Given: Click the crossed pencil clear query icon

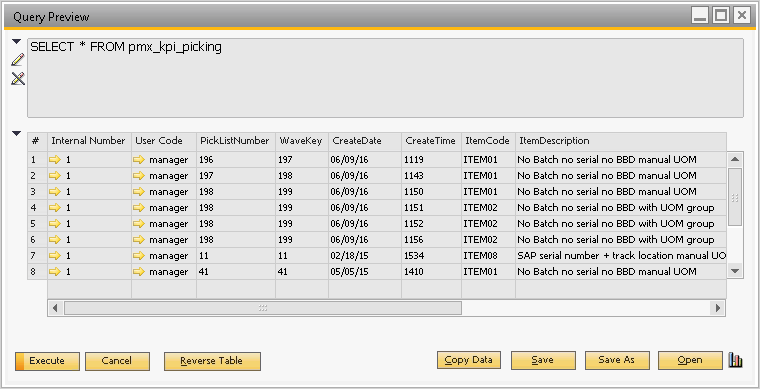Looking at the screenshot, I should [x=18, y=78].
